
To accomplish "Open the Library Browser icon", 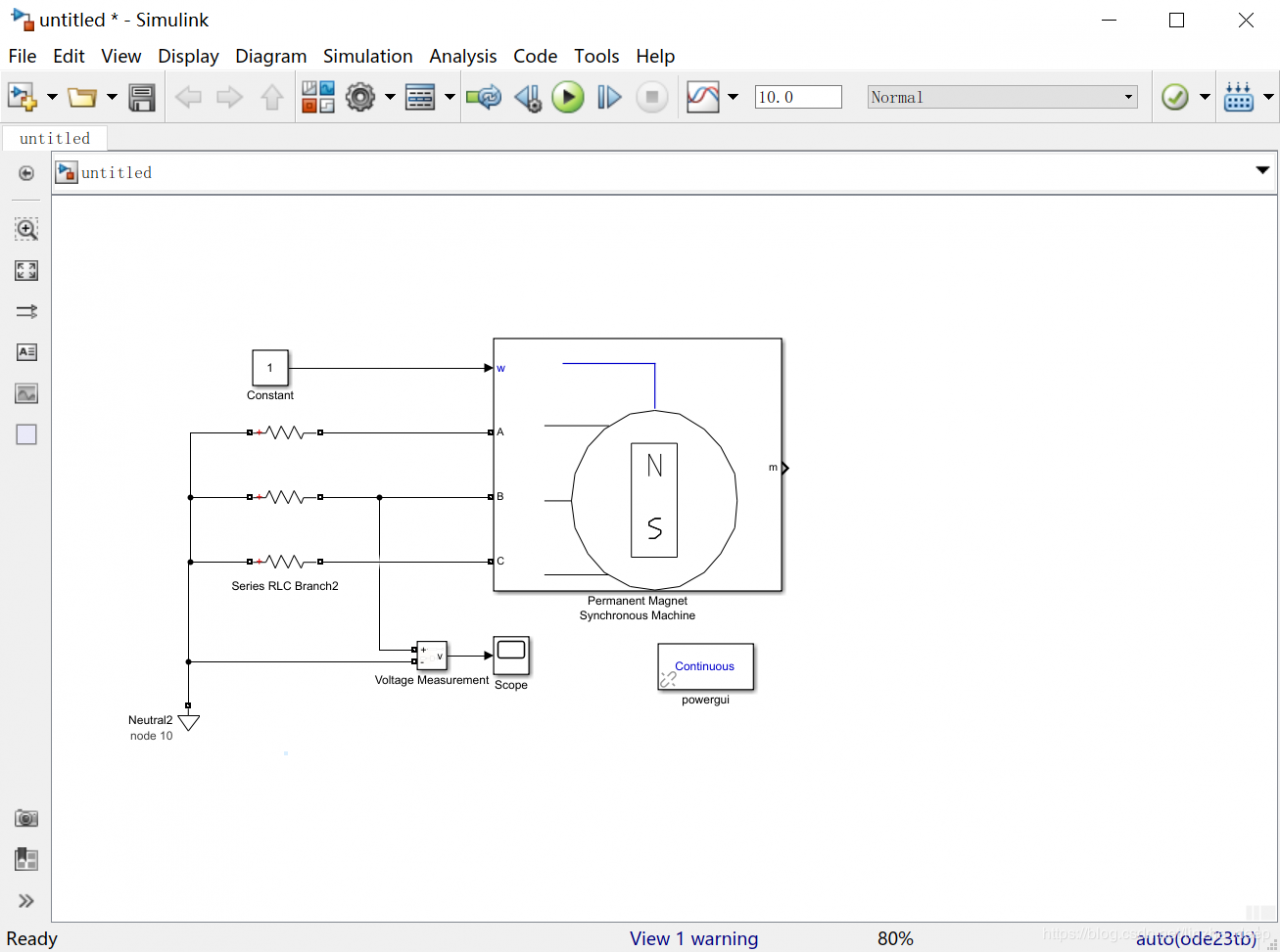I will (318, 97).
